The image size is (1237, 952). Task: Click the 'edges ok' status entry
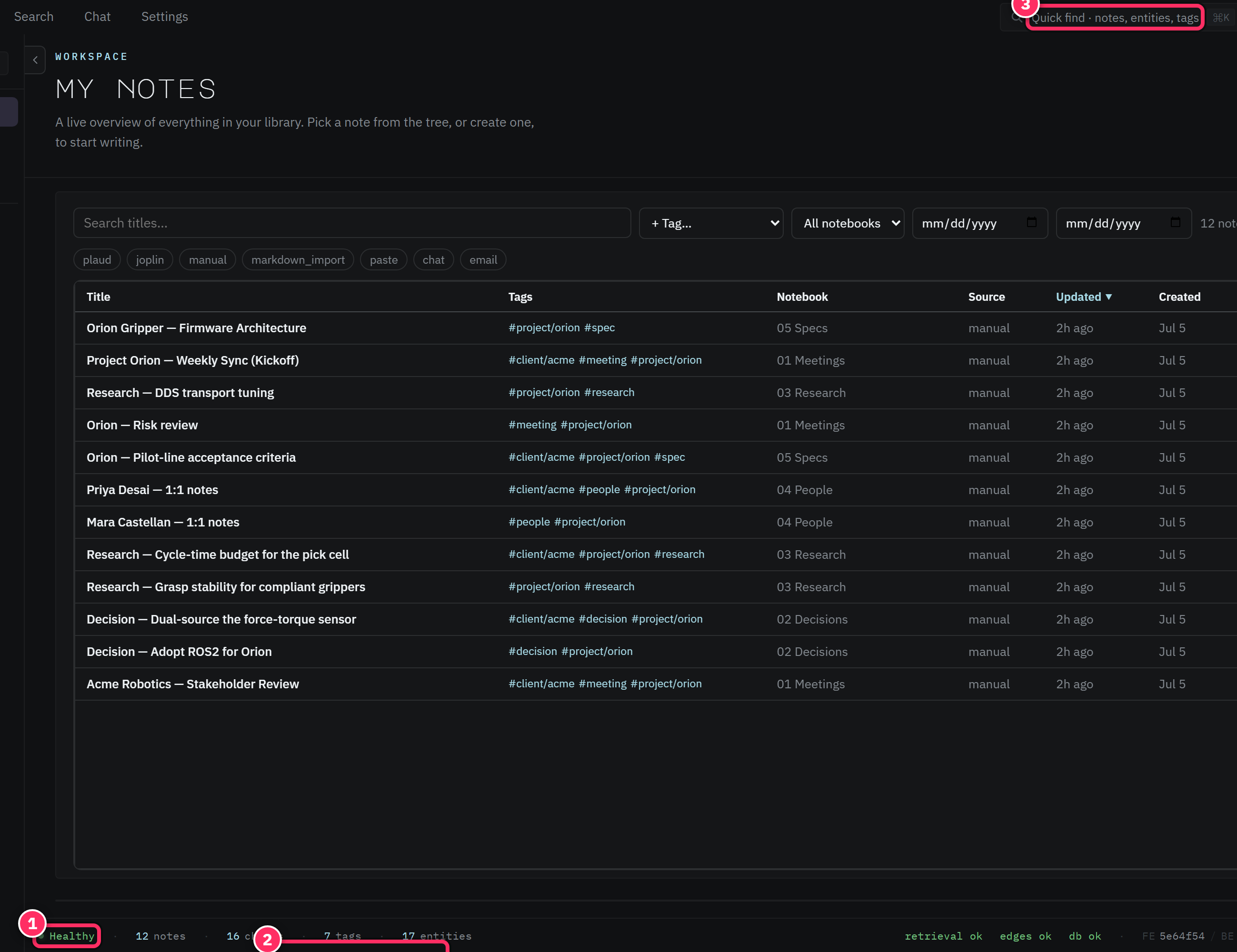(x=1025, y=935)
